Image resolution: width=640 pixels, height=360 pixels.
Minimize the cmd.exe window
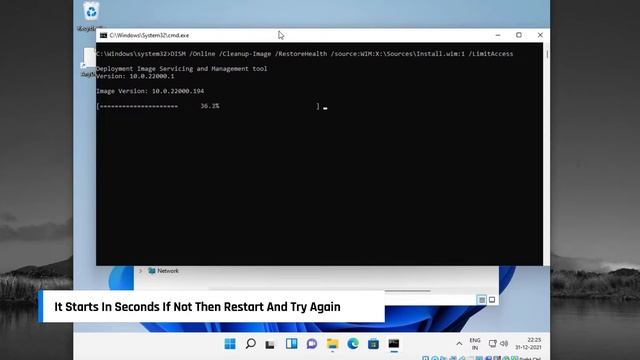498,35
